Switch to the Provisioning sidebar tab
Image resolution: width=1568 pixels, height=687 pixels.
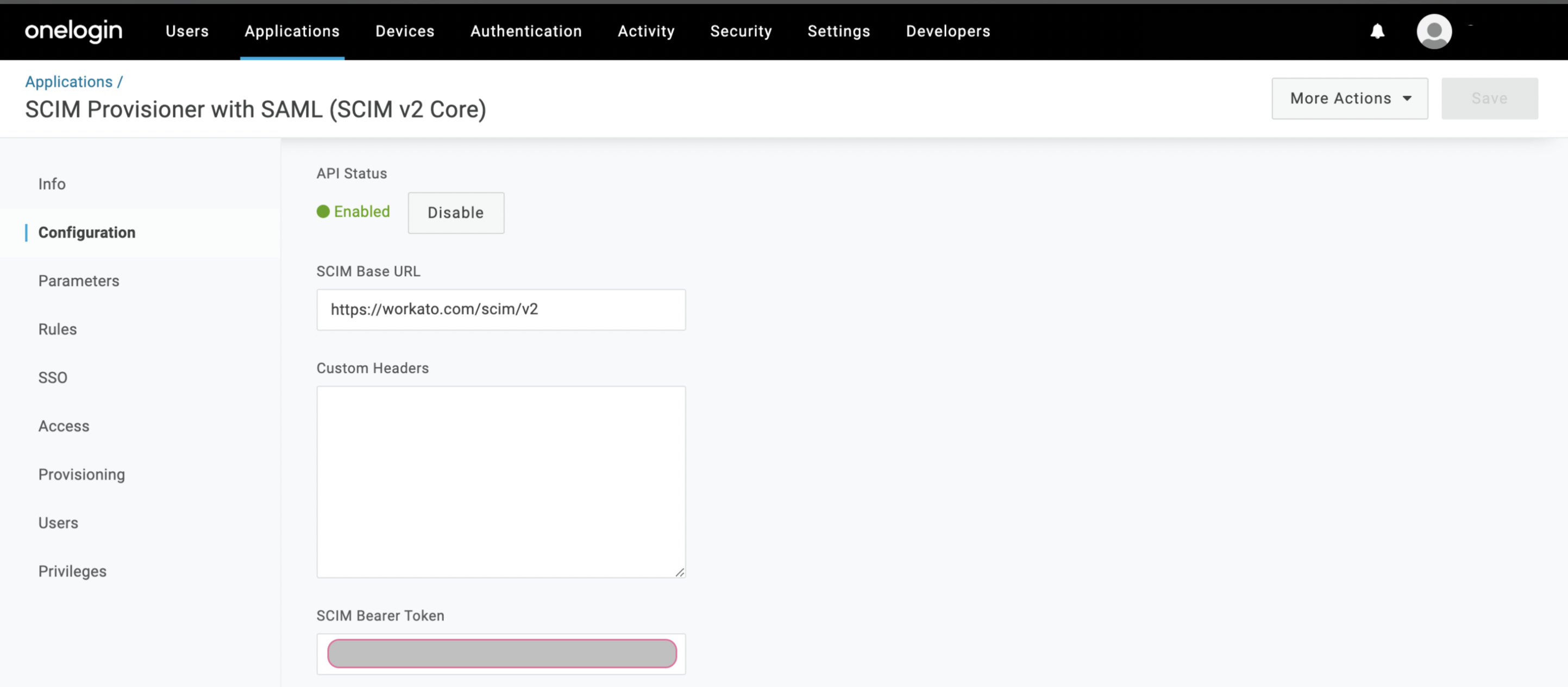click(x=81, y=474)
